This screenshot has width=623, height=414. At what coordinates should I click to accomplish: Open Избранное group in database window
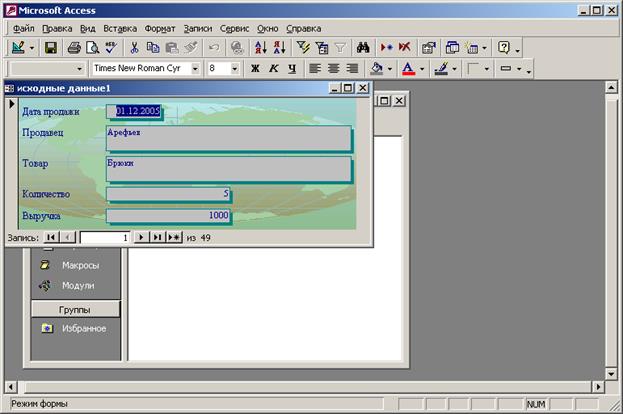point(84,329)
